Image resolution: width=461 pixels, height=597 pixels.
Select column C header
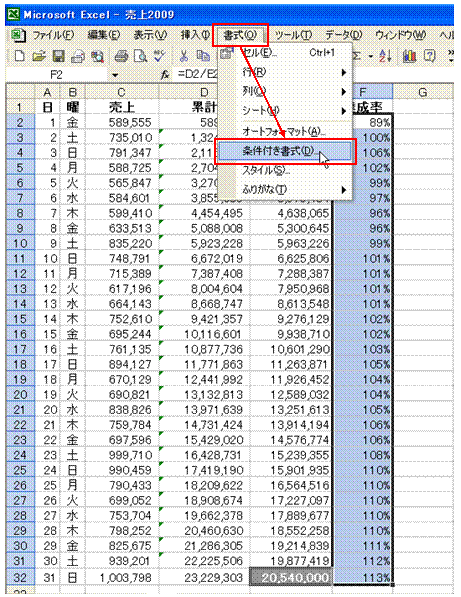point(121,93)
